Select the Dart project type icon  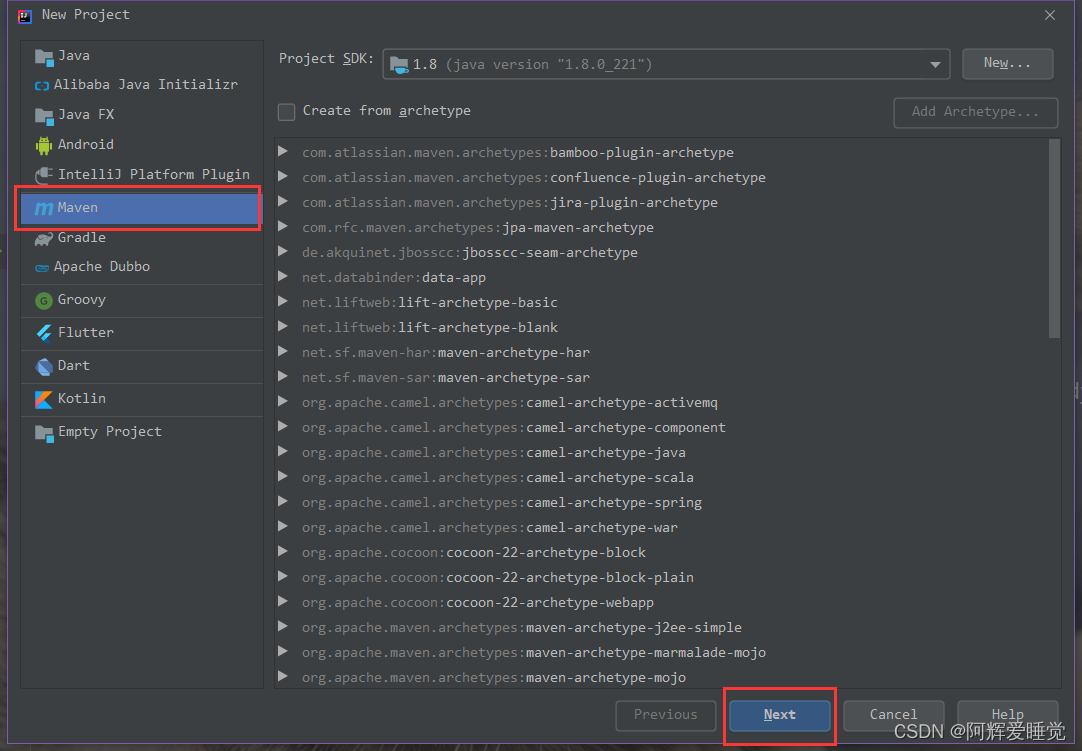[x=43, y=365]
